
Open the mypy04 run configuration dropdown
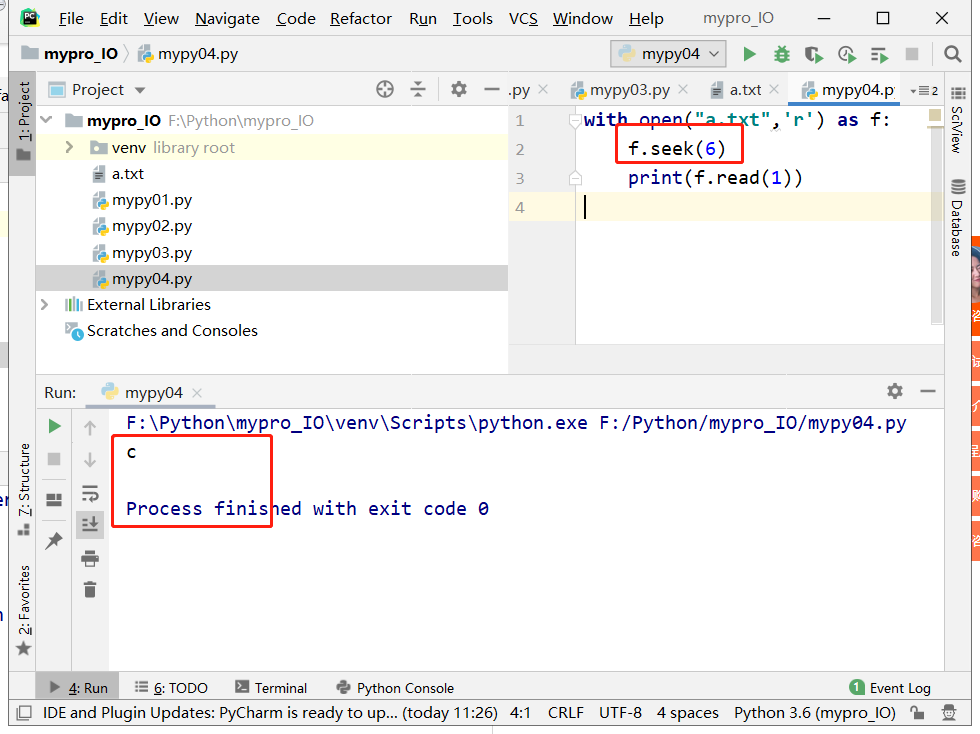668,54
